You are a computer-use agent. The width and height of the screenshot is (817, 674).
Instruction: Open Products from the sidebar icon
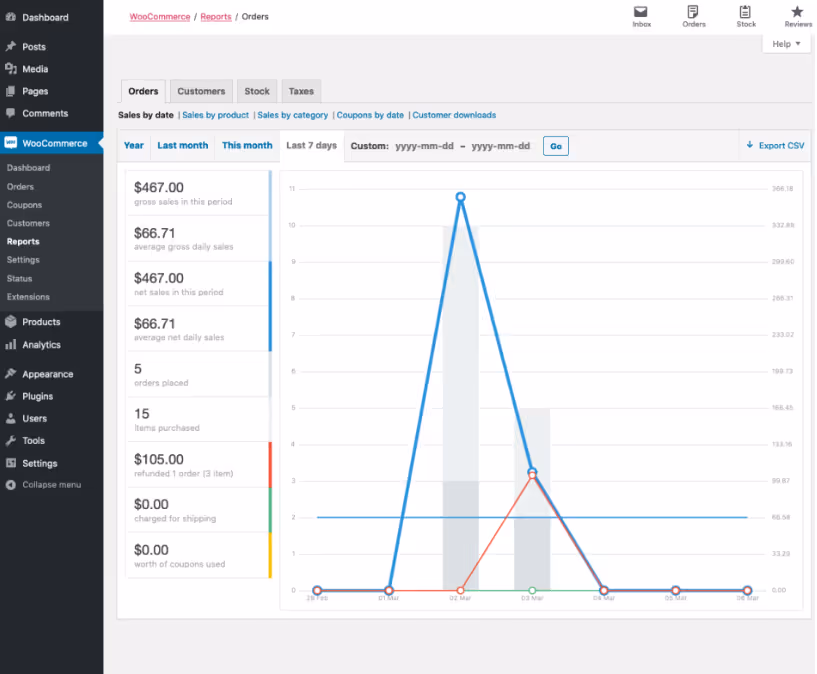pyautogui.click(x=12, y=322)
